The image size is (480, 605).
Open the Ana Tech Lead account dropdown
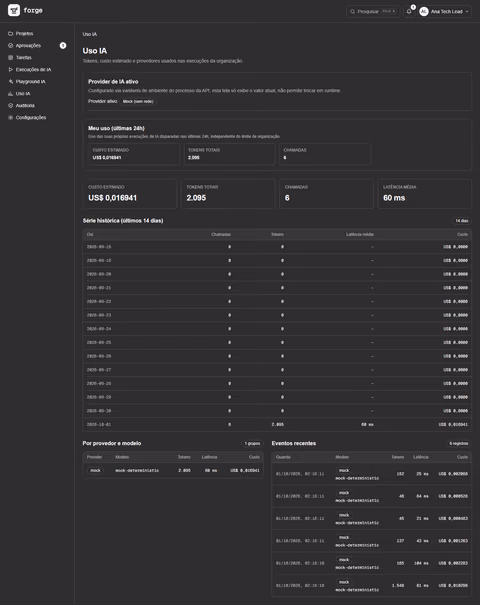point(445,12)
